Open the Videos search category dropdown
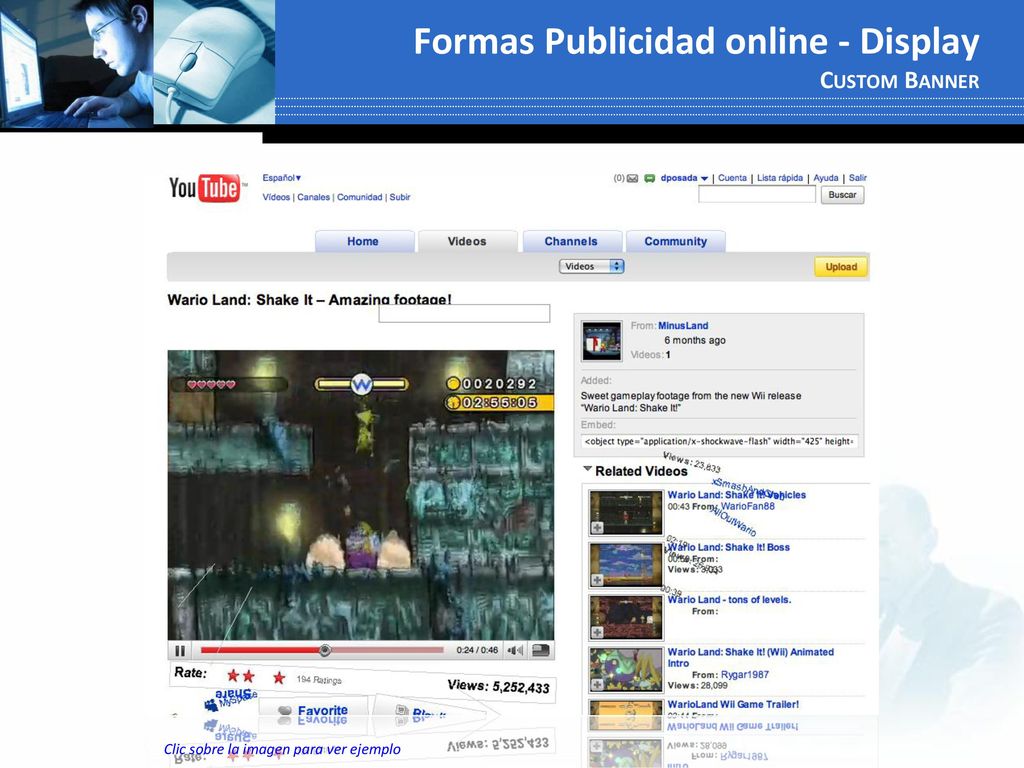This screenshot has height=768, width=1024. [592, 266]
